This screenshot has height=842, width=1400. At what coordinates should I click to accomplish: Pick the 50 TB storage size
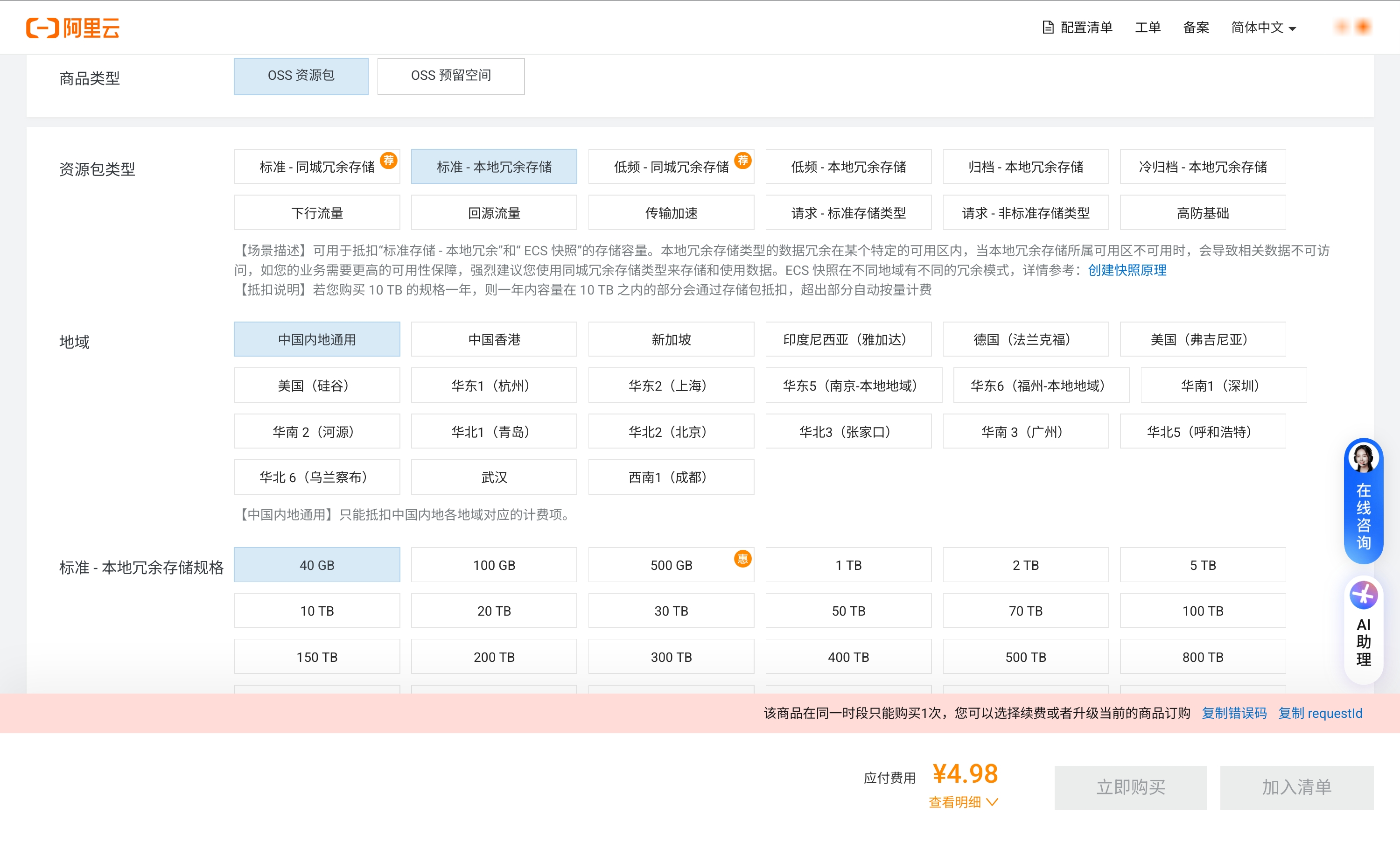click(848, 610)
